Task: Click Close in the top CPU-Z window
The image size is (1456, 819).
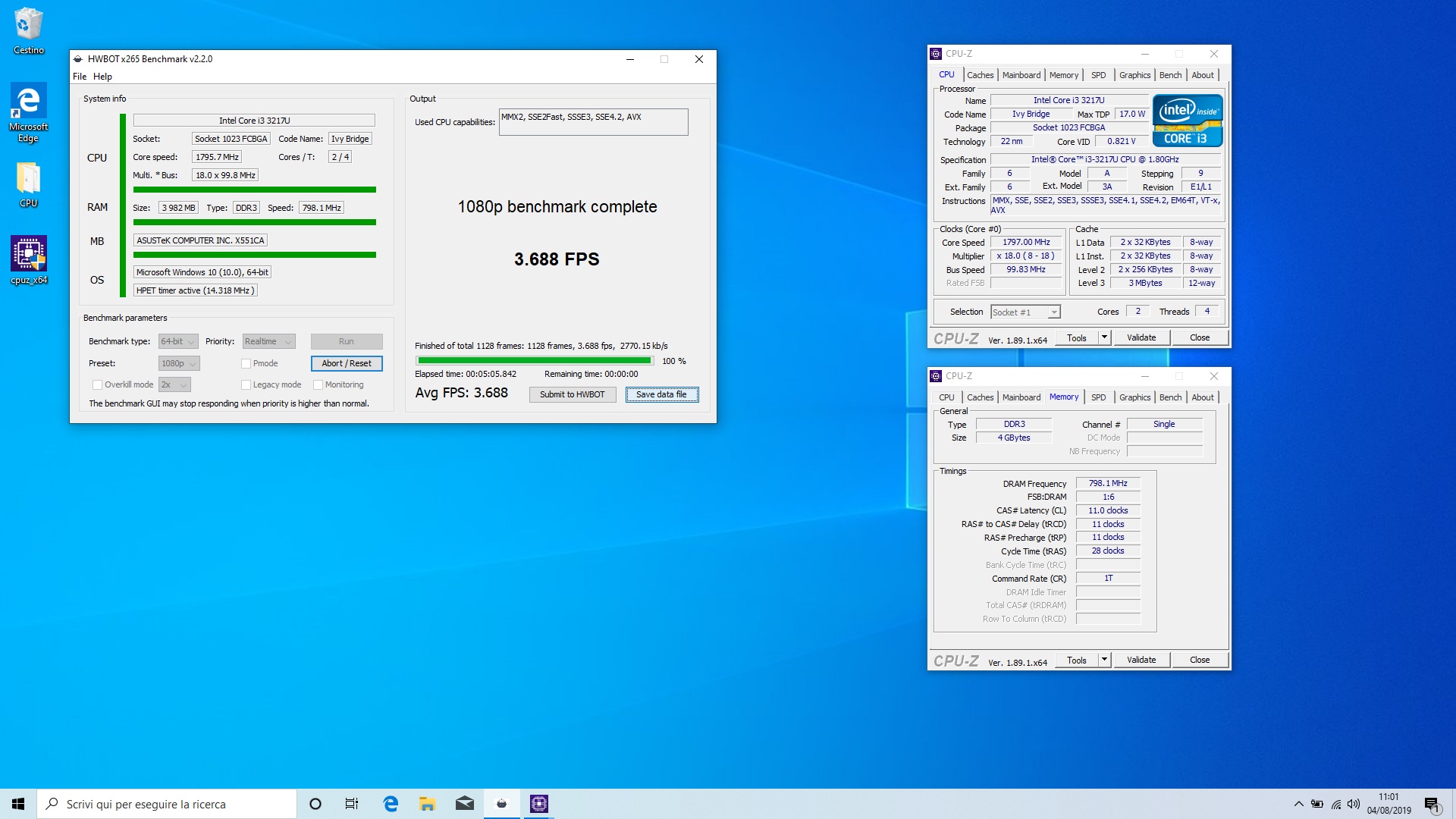Action: [x=1200, y=338]
